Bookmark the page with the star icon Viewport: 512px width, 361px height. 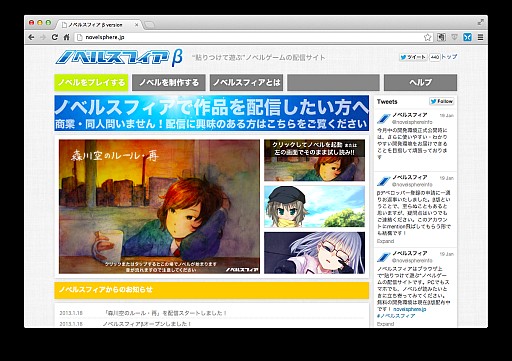click(x=427, y=37)
